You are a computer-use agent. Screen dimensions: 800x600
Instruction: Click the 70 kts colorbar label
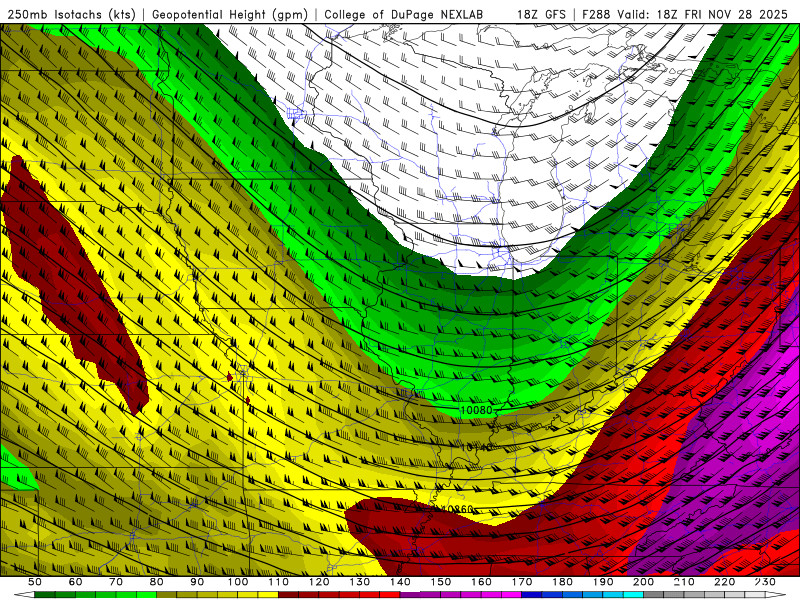click(x=116, y=582)
